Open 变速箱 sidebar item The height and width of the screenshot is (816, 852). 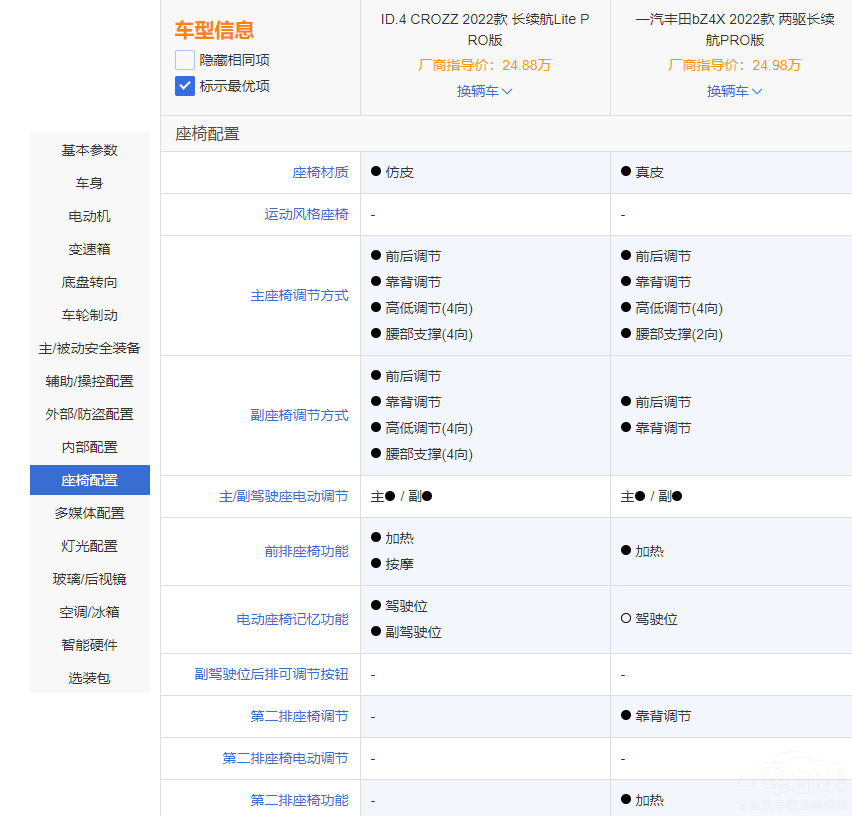[x=90, y=249]
